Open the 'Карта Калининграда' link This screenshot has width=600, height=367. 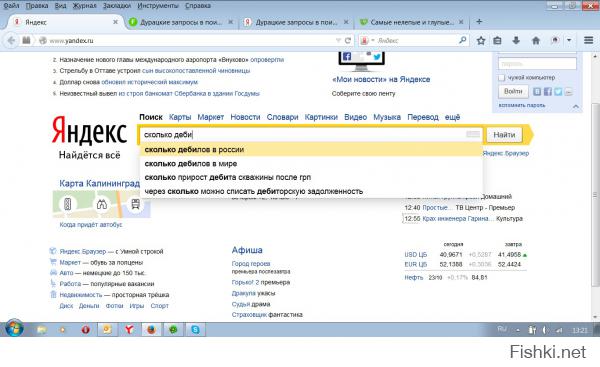click(x=99, y=183)
